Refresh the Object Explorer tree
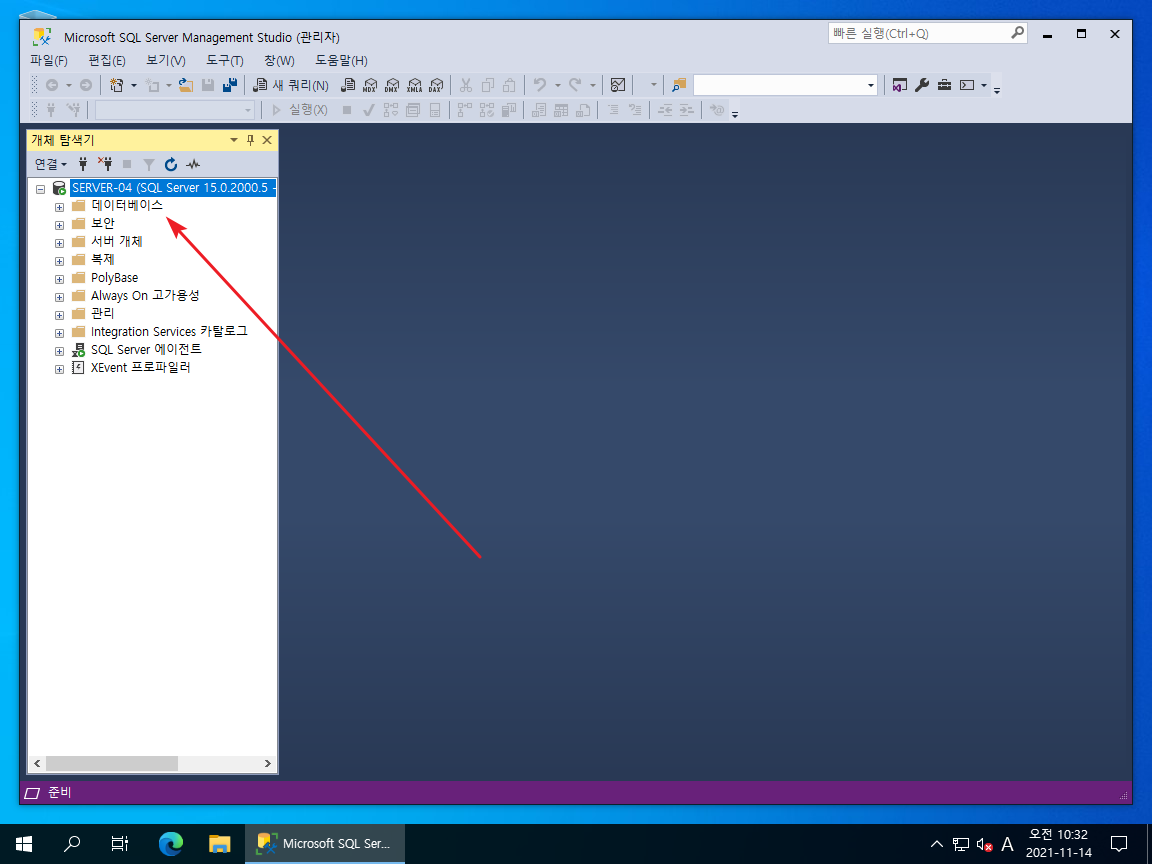1152x864 pixels. pyautogui.click(x=170, y=165)
